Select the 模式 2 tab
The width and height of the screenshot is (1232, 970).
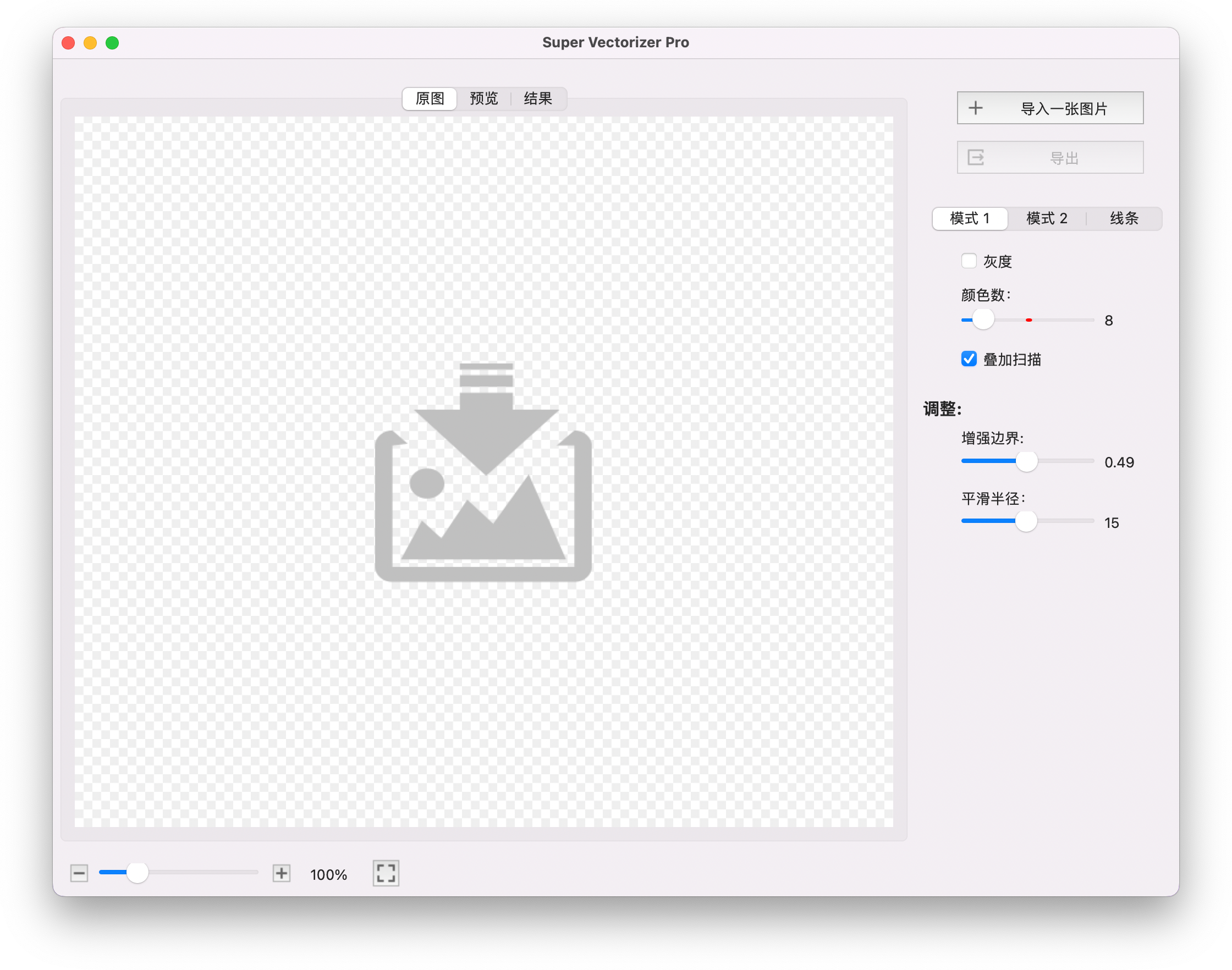(x=1047, y=219)
